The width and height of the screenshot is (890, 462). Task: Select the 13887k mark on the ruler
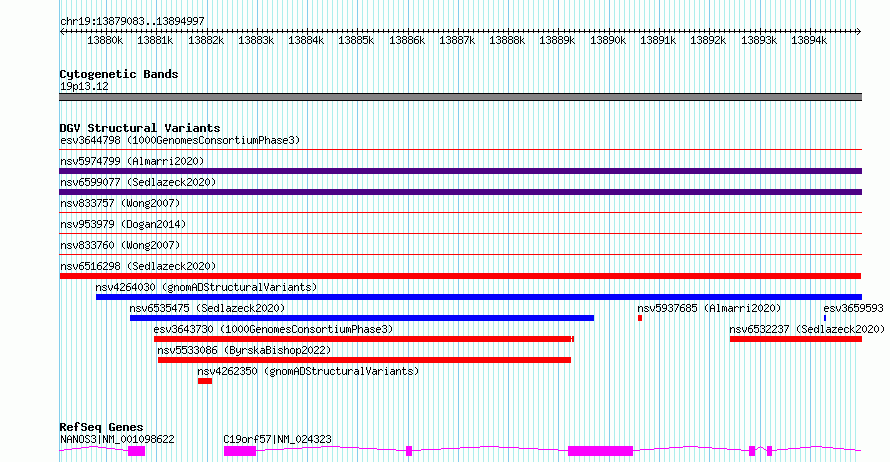tap(456, 40)
